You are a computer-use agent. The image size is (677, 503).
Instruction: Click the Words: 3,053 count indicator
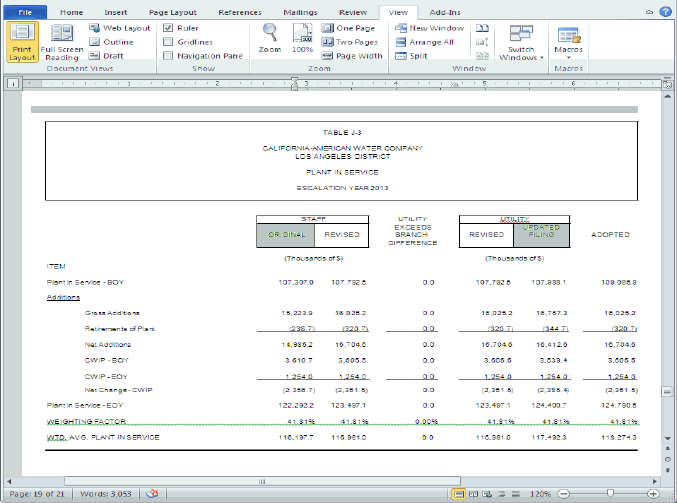pyautogui.click(x=105, y=494)
